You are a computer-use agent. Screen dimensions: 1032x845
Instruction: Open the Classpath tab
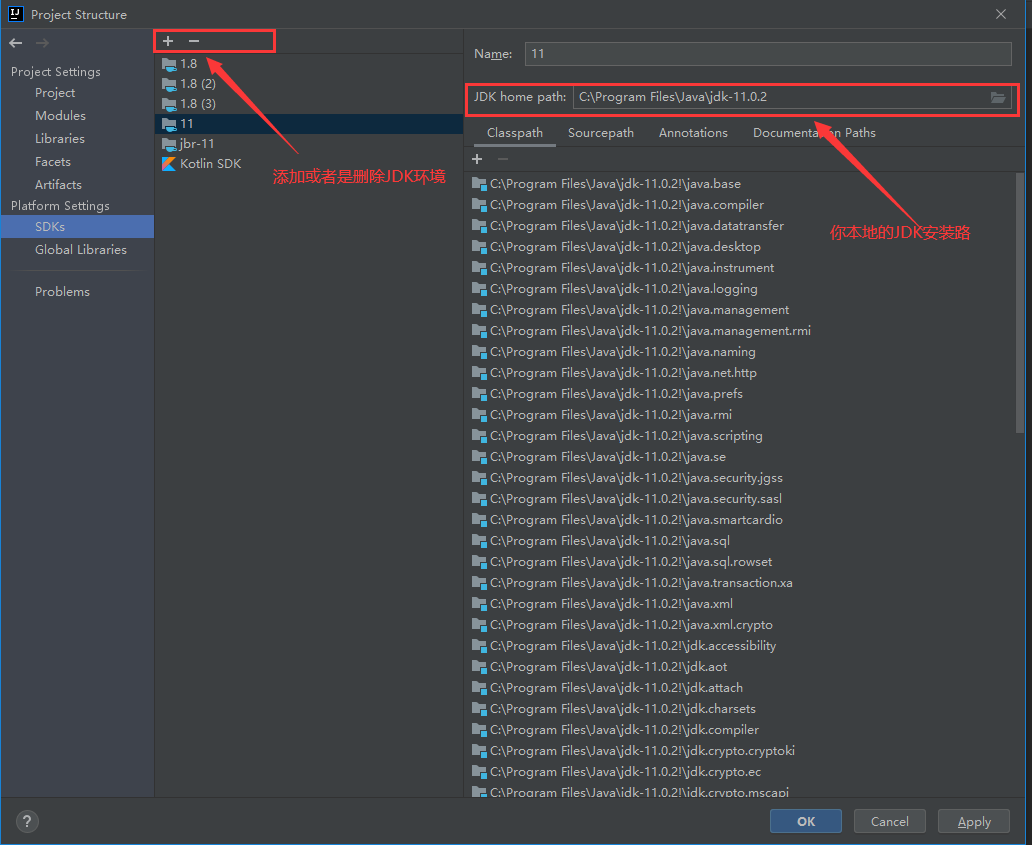click(515, 133)
